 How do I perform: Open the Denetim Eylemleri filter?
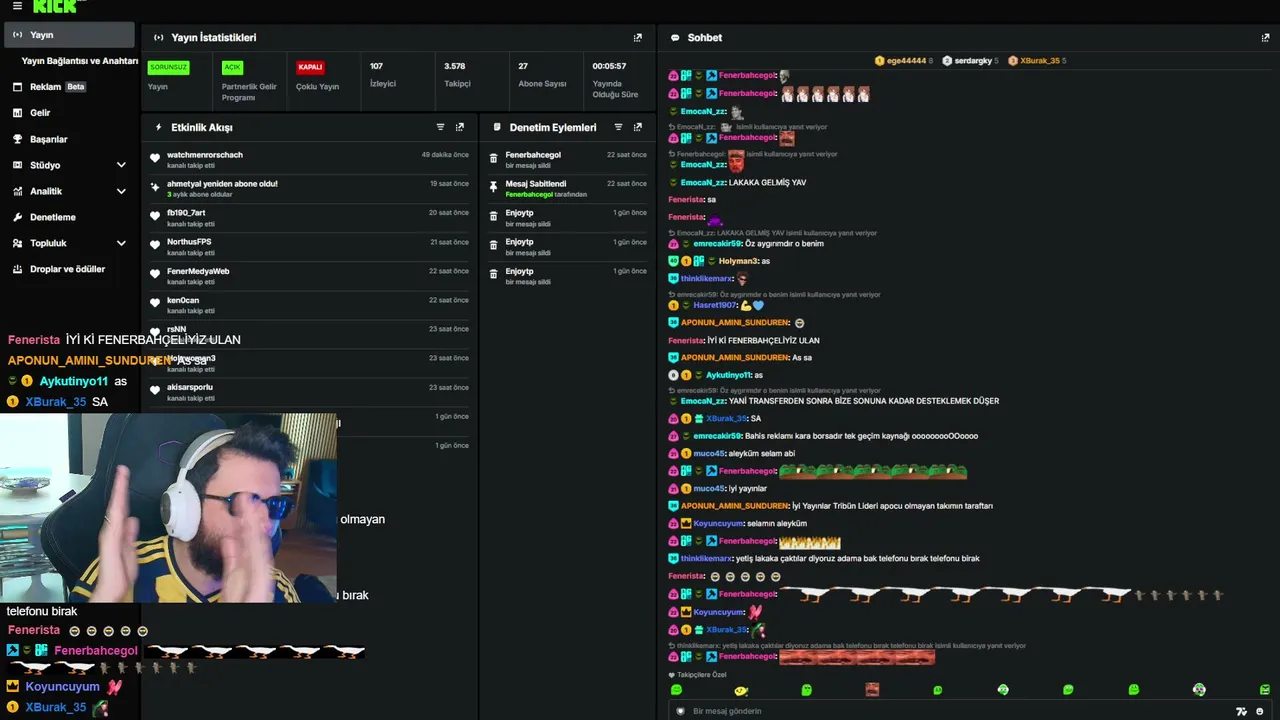point(618,127)
